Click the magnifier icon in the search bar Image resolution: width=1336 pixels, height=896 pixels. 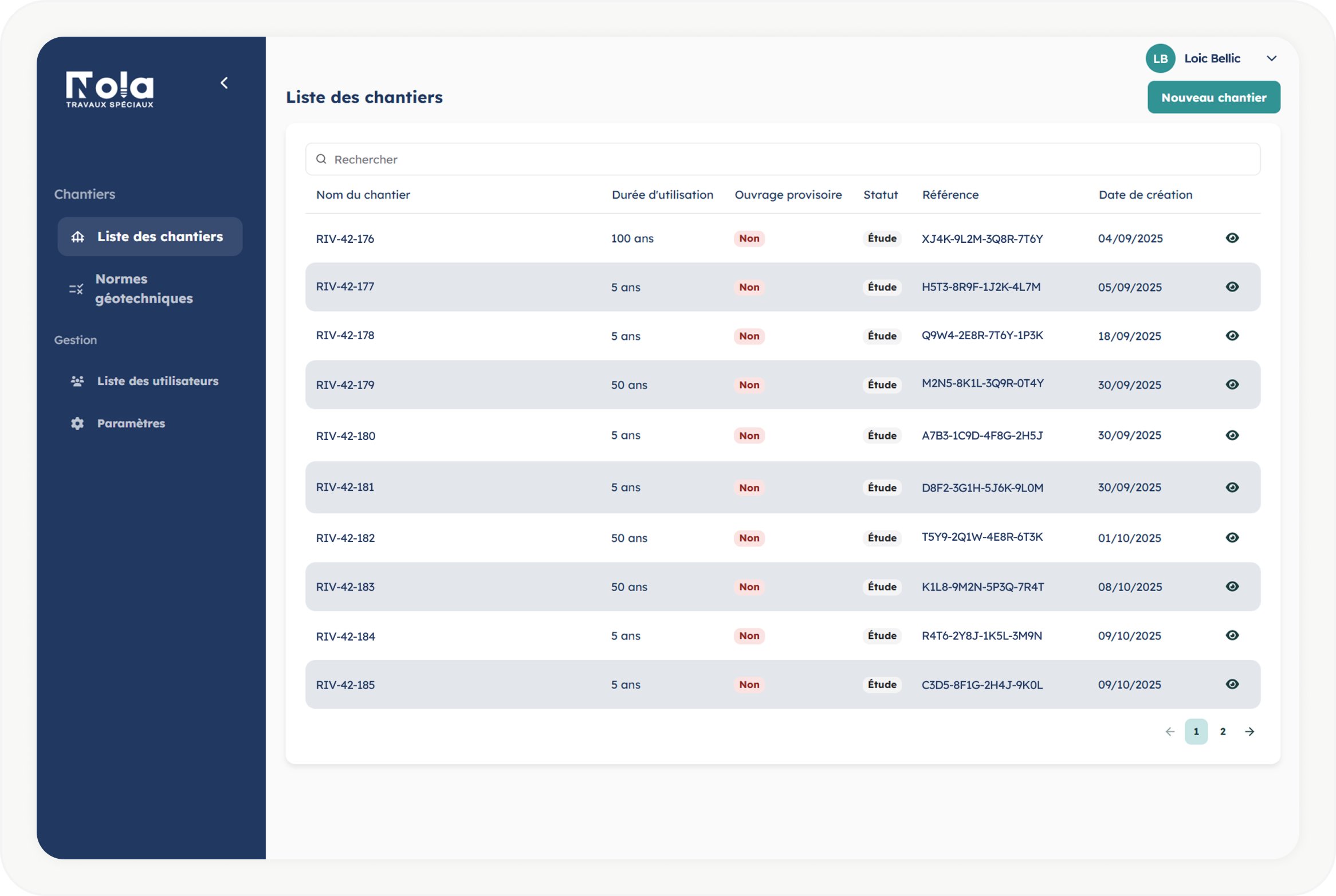(x=321, y=159)
